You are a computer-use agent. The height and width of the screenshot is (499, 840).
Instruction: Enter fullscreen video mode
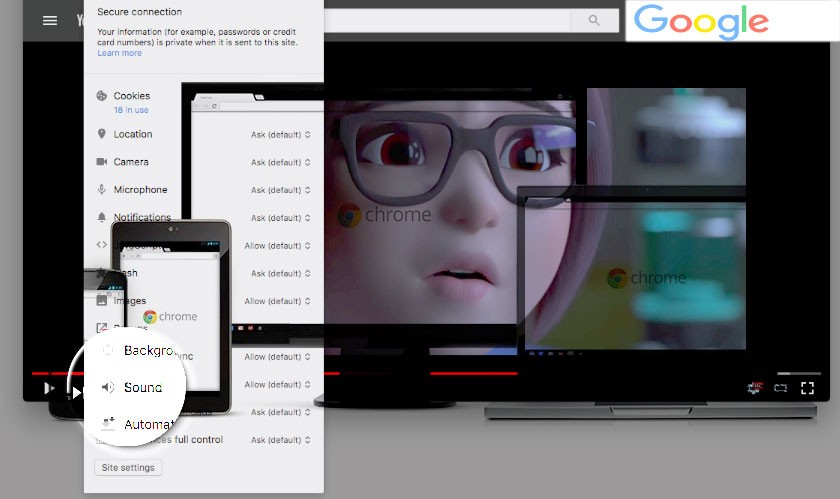click(807, 388)
